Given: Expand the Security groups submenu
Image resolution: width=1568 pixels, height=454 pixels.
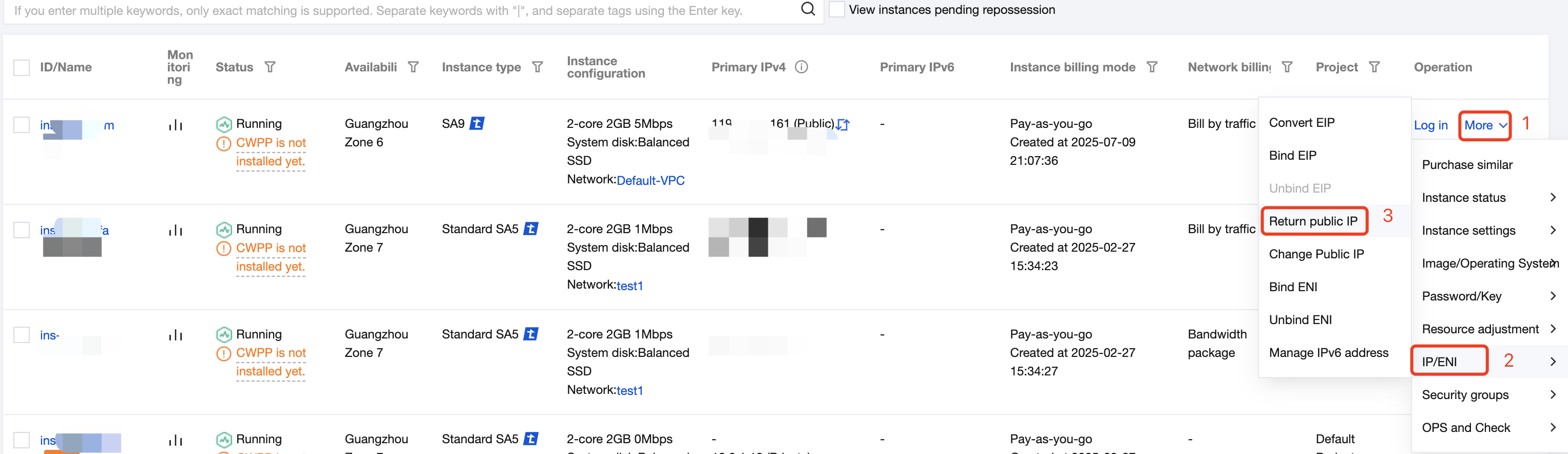Looking at the screenshot, I should pyautogui.click(x=1488, y=395).
